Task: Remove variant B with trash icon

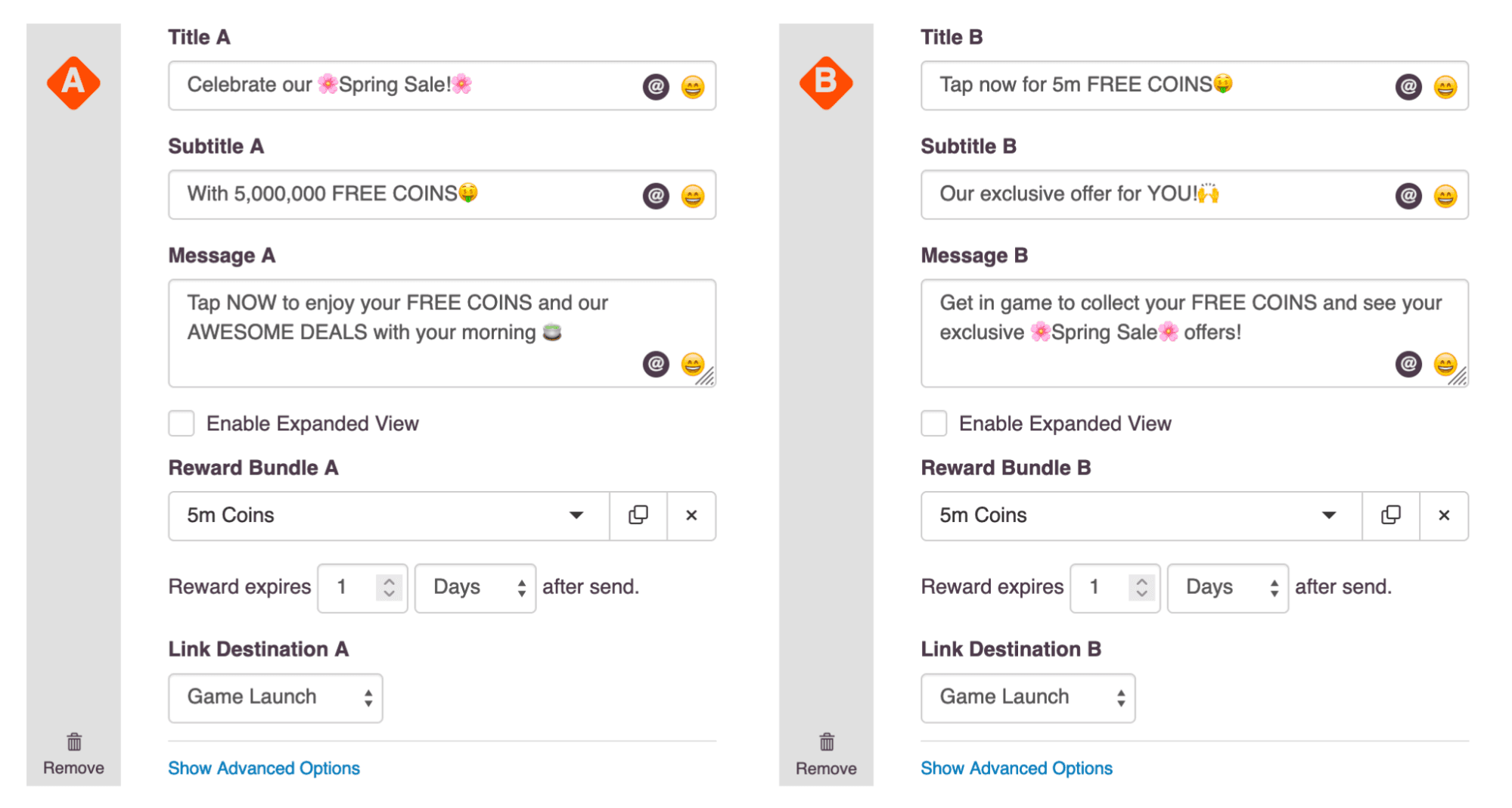Action: click(x=826, y=754)
